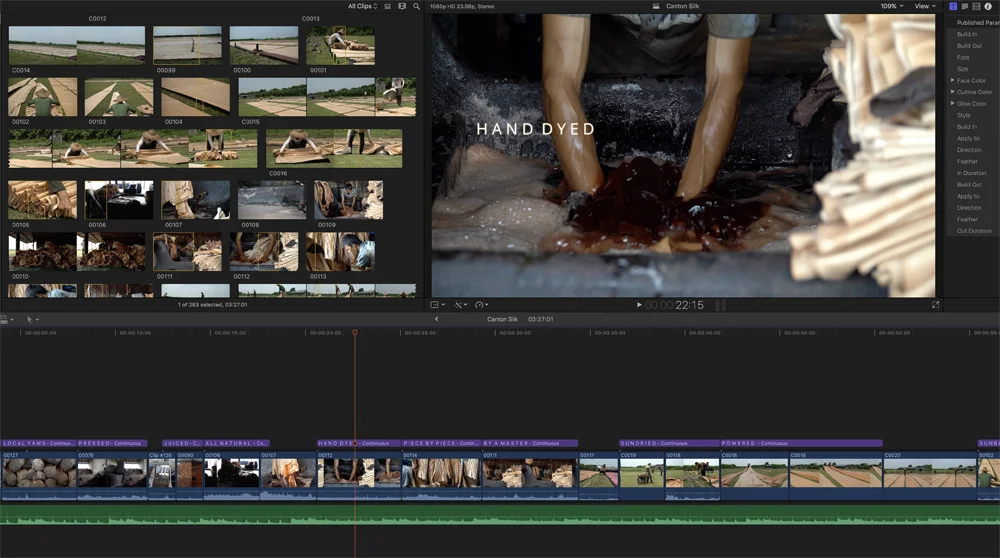Open the clip connection options icon
Screen dimensions: 1000x558
pos(6,319)
